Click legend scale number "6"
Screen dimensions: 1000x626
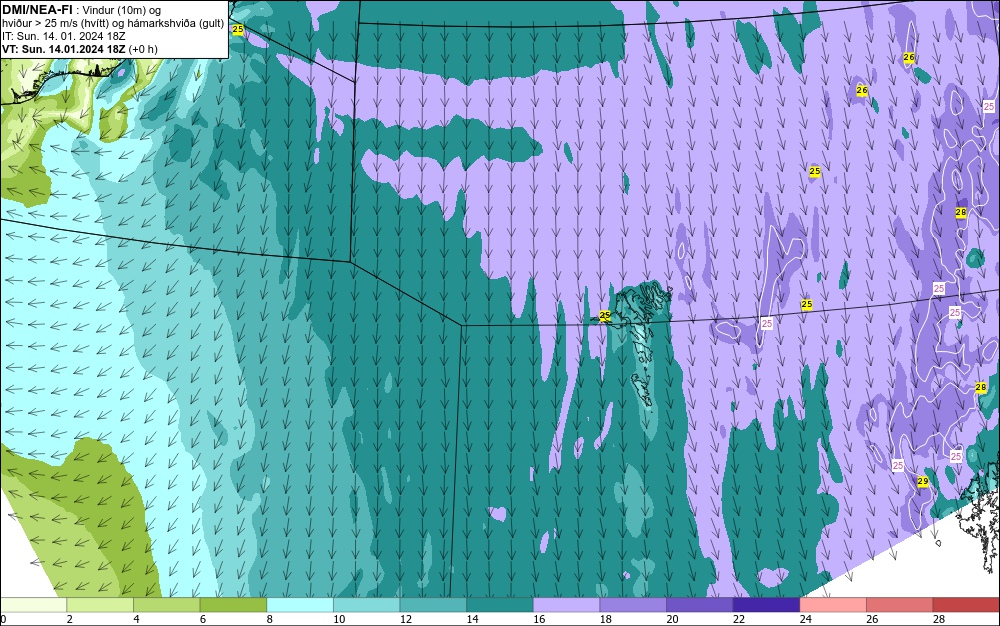tap(202, 619)
